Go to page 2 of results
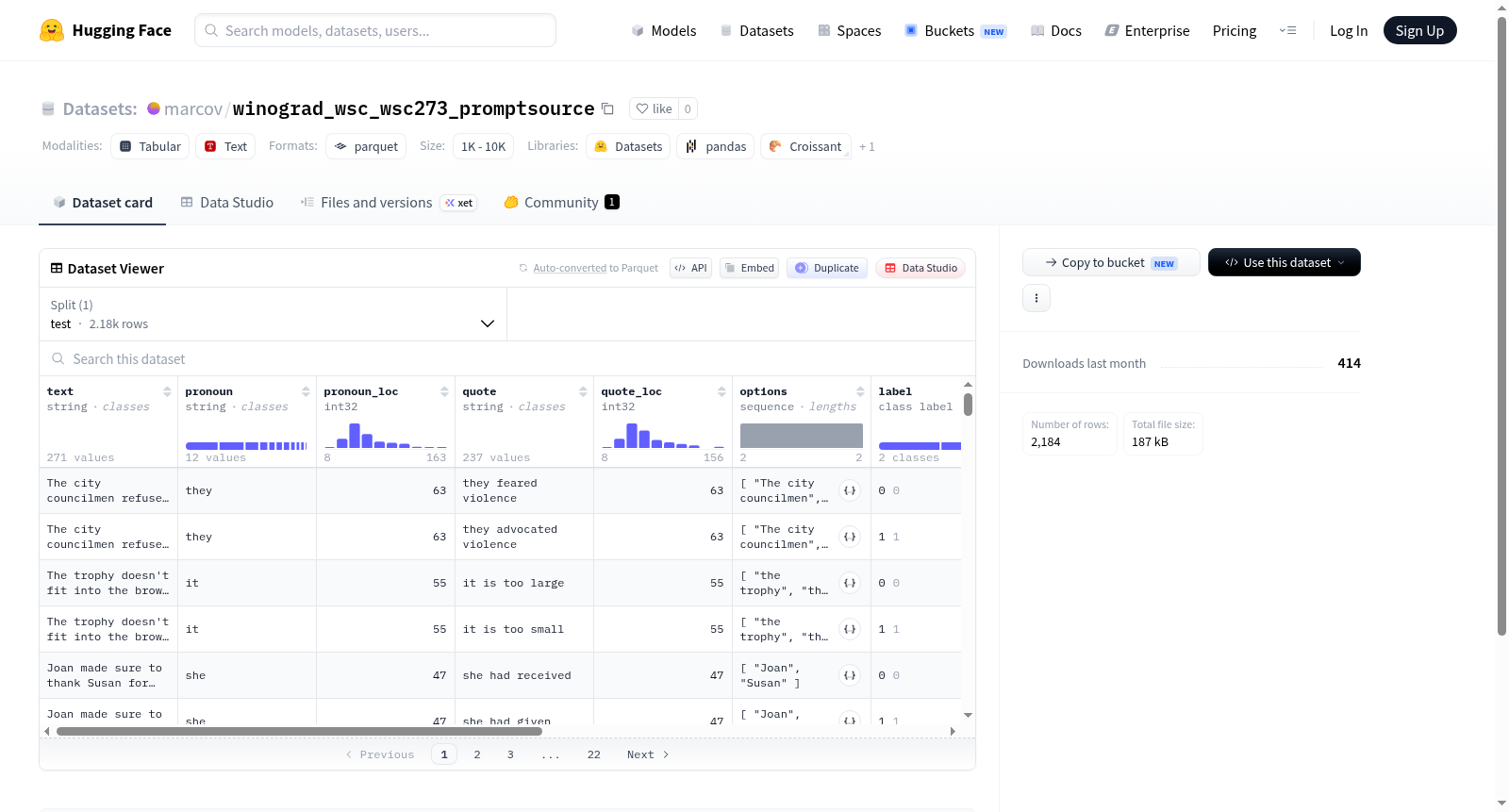The height and width of the screenshot is (812, 1509). [x=477, y=754]
